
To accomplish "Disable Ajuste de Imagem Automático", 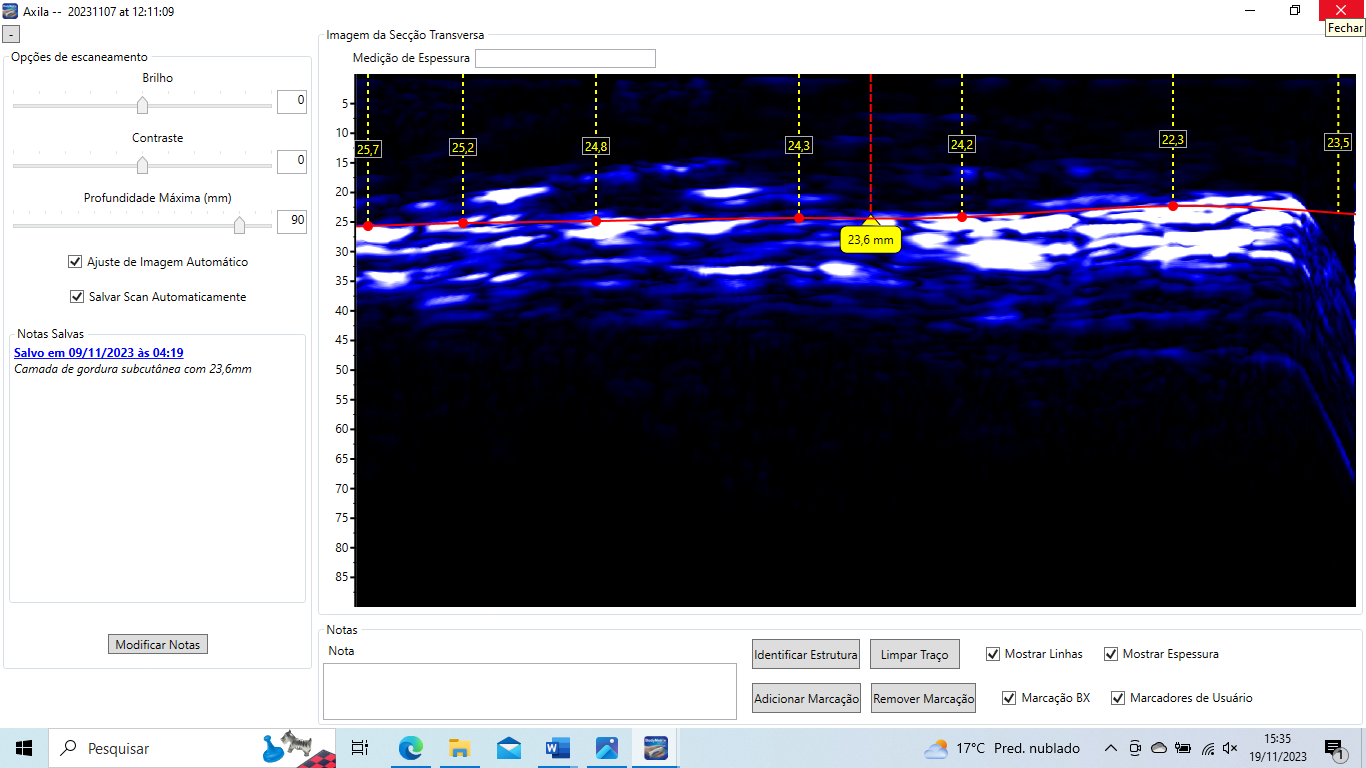I will [x=75, y=262].
